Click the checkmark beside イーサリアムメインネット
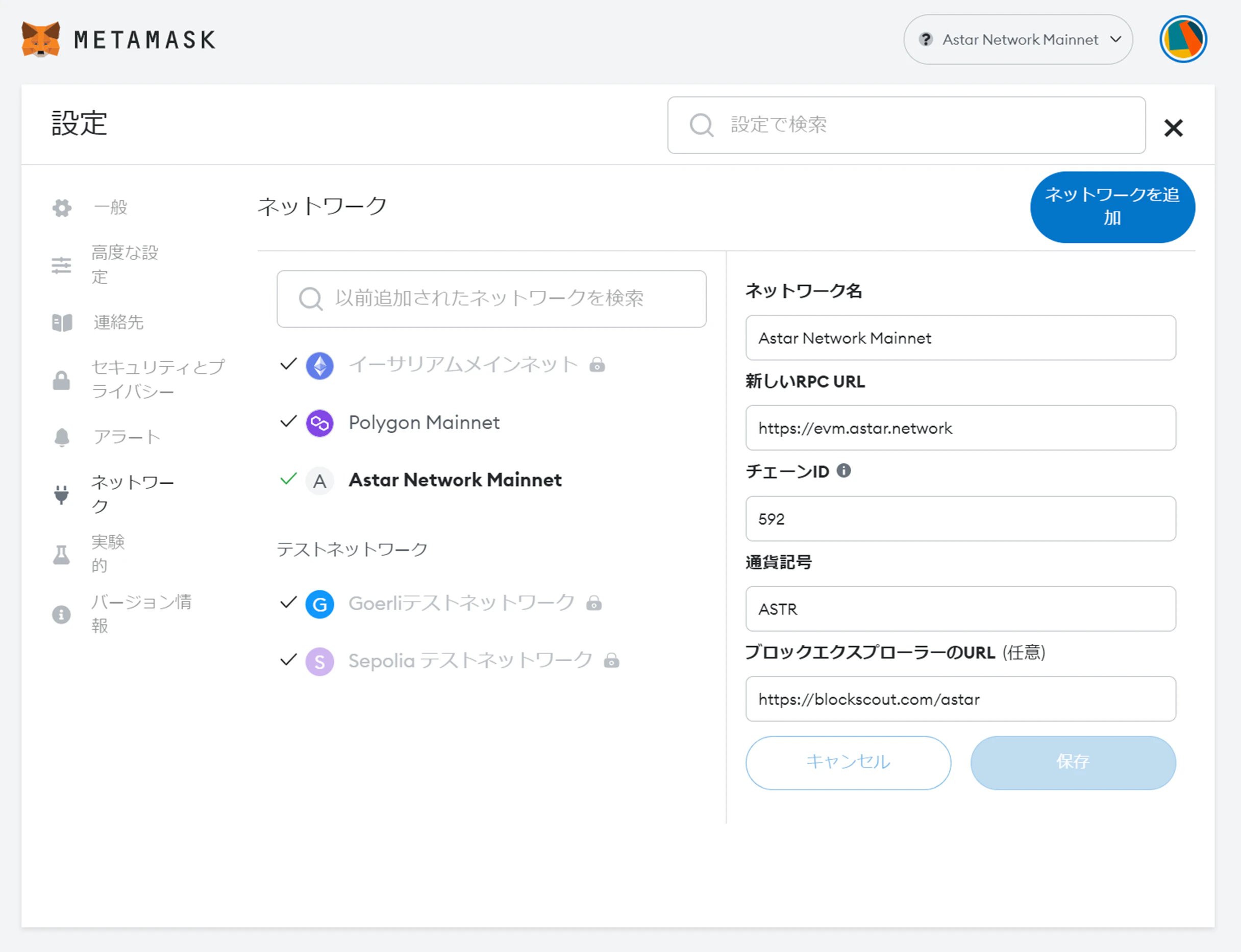The height and width of the screenshot is (952, 1241). (288, 364)
